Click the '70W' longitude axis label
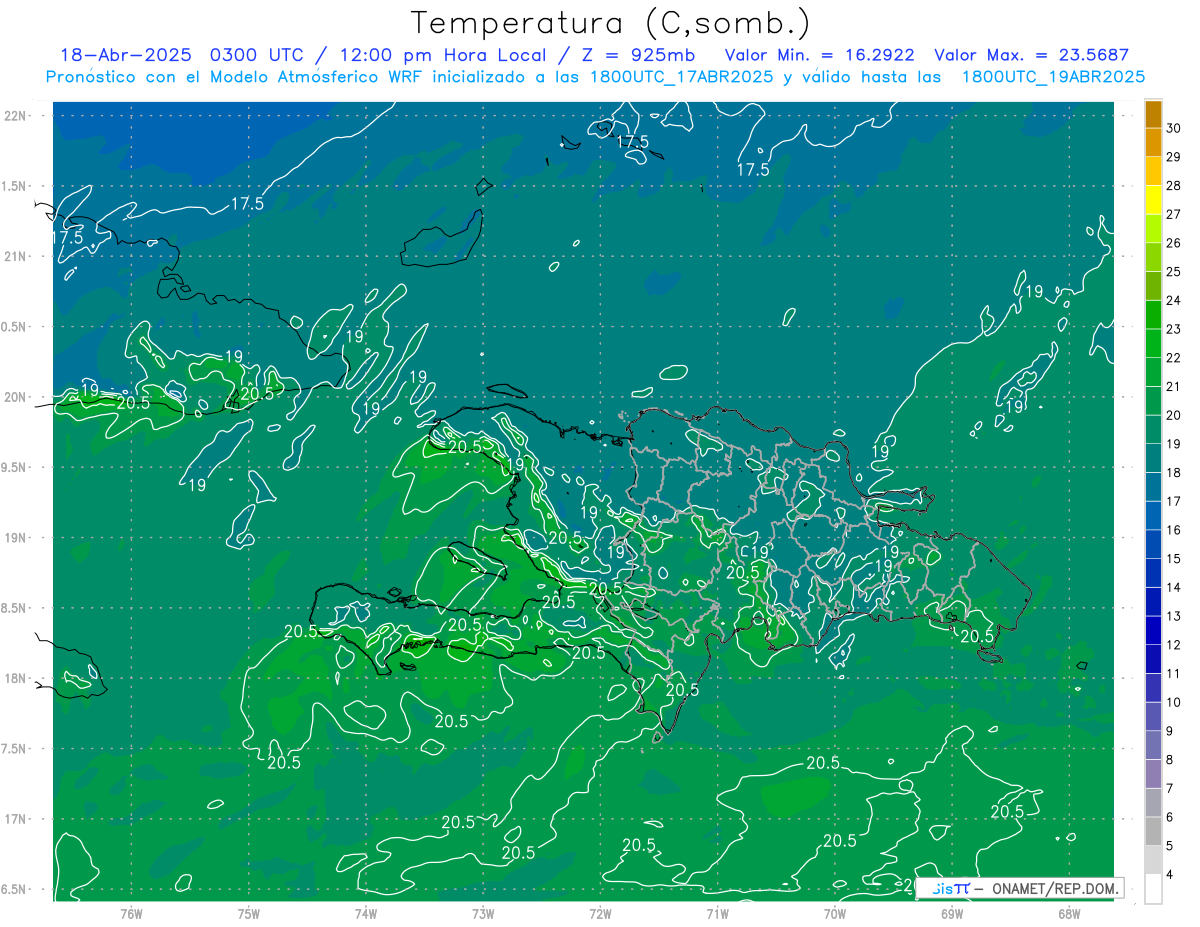Screen dimensions: 1200x927 (835, 914)
